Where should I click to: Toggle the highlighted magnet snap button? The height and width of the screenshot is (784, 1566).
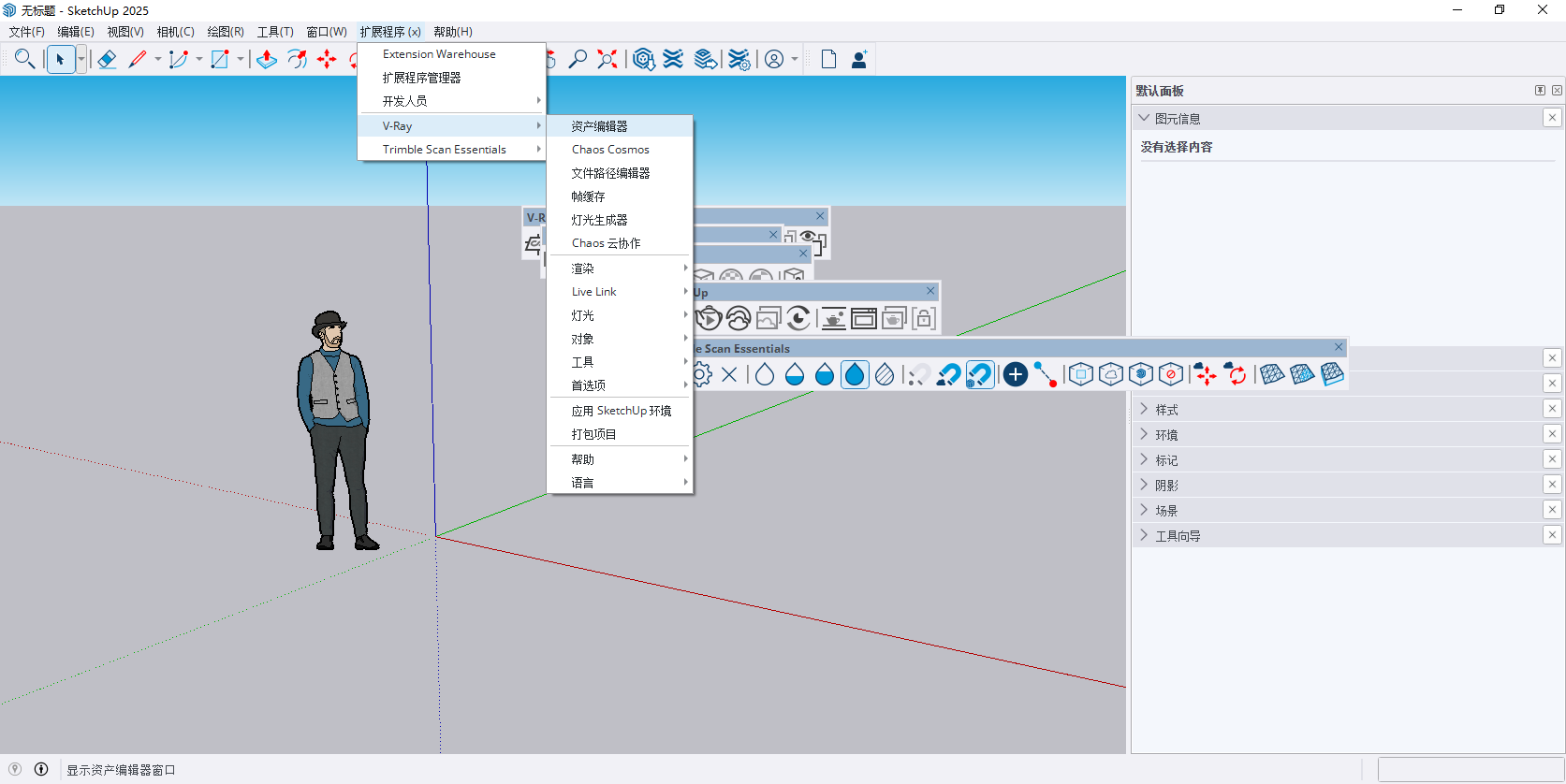(x=979, y=374)
